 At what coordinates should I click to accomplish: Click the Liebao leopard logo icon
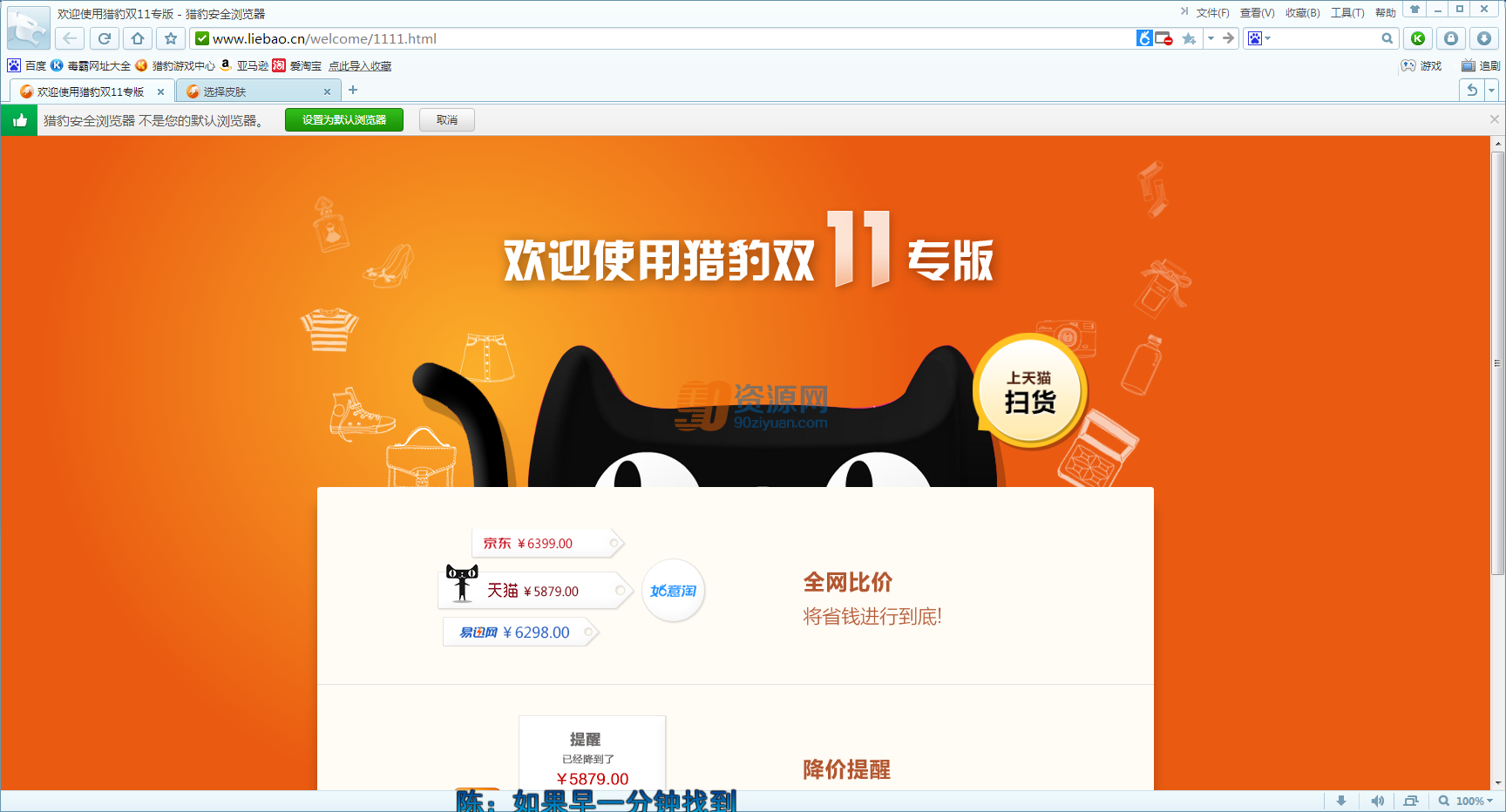pos(28,28)
